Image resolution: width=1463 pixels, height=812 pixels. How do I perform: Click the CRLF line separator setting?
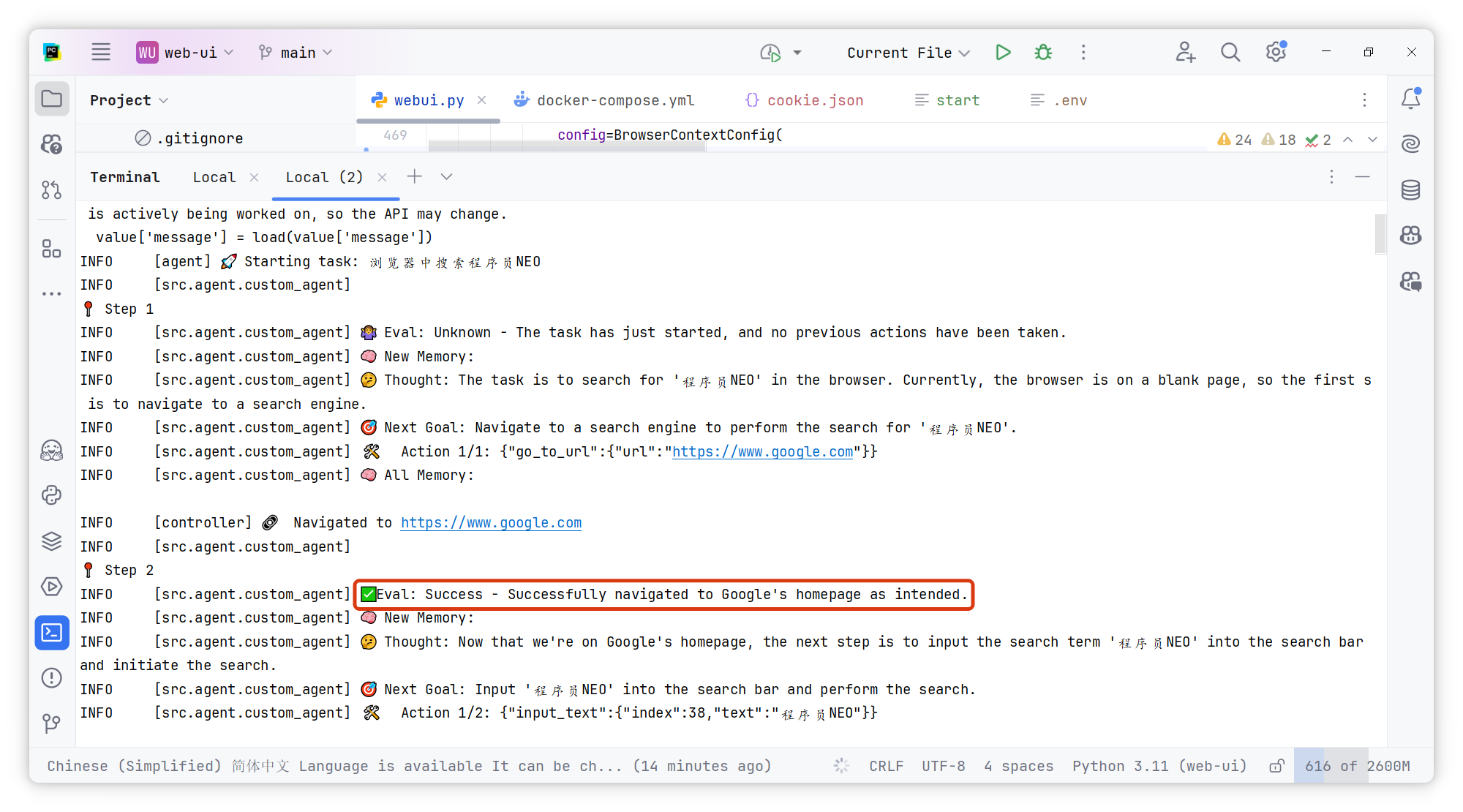click(886, 766)
